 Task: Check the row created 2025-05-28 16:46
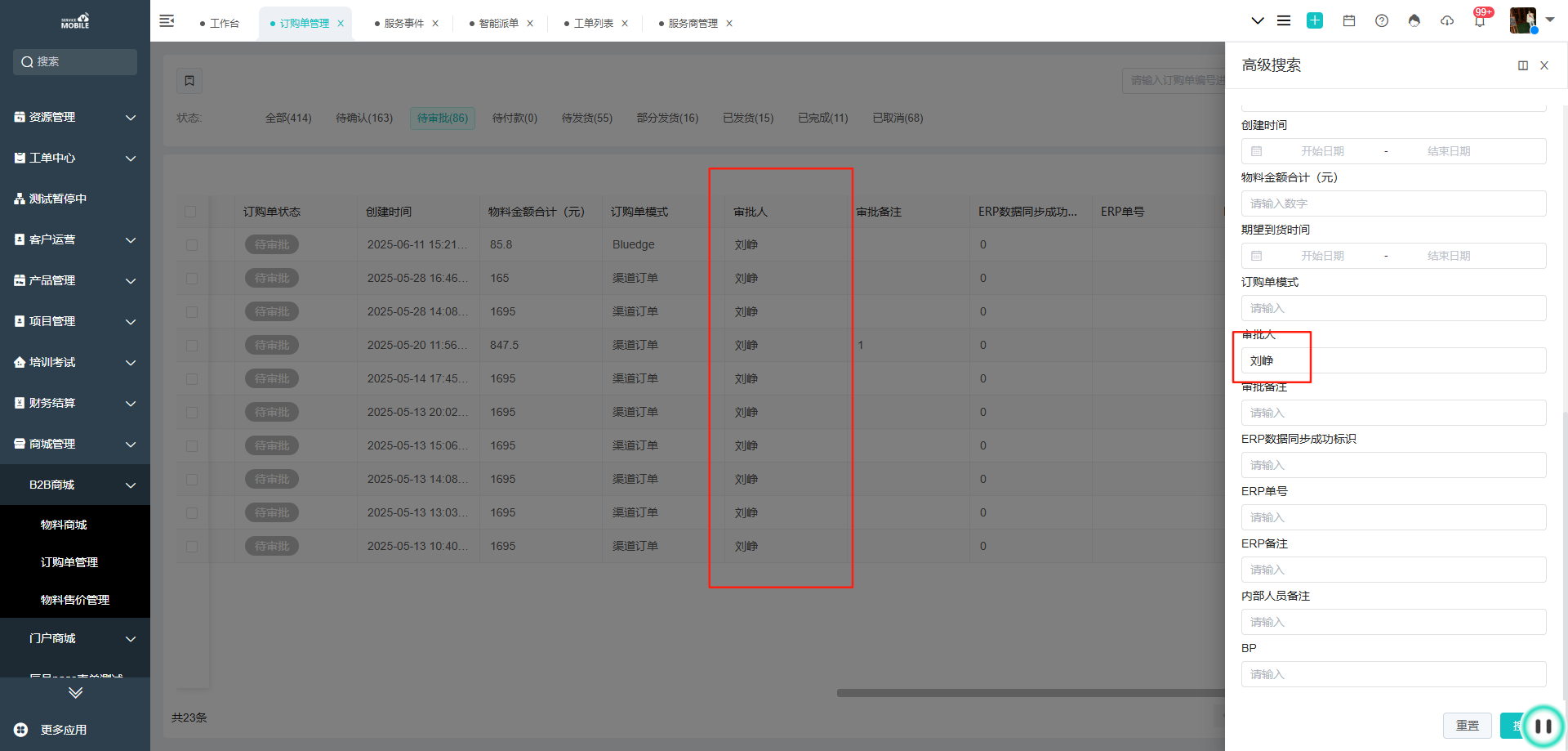tap(192, 279)
